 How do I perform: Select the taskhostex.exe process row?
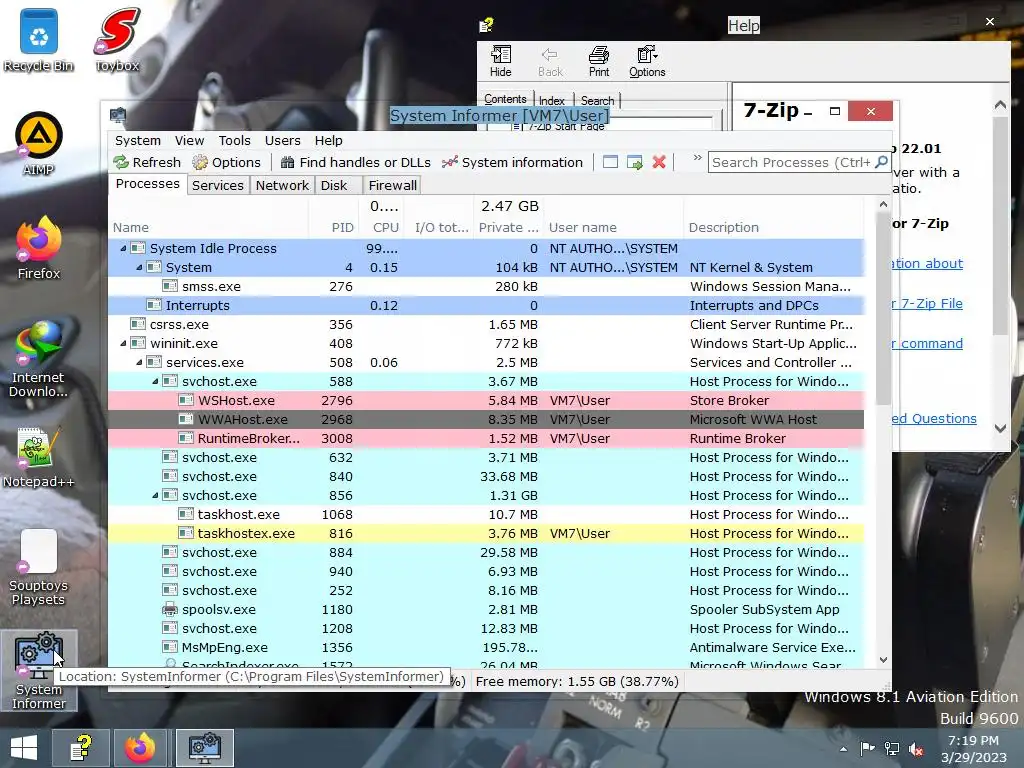click(x=486, y=534)
